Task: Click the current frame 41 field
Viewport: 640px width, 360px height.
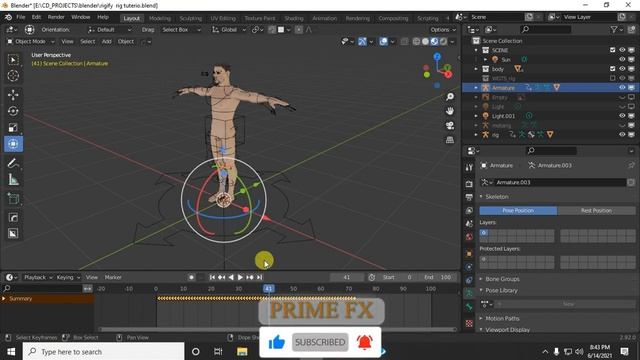Action: (347, 277)
